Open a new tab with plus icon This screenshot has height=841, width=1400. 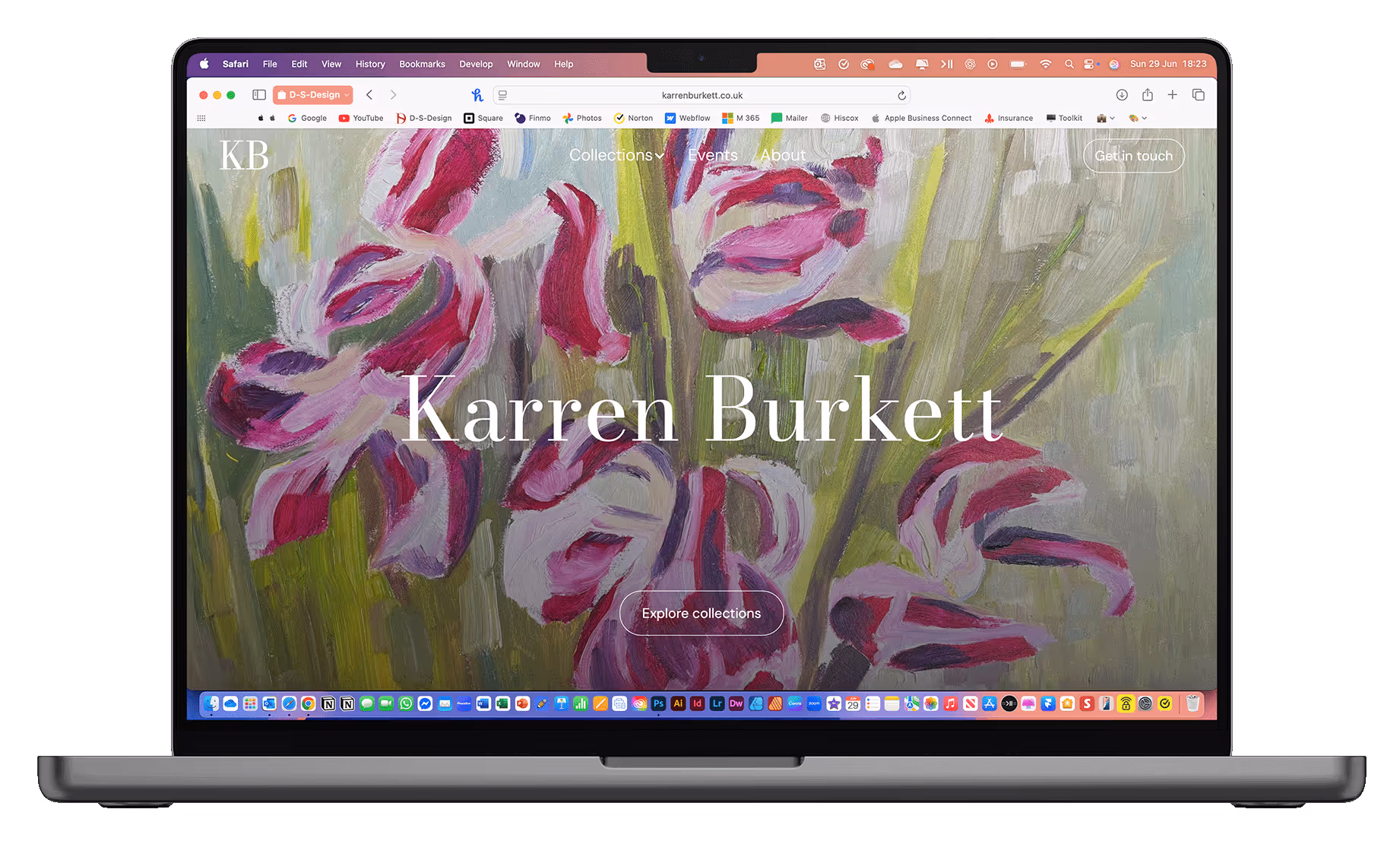click(1173, 95)
